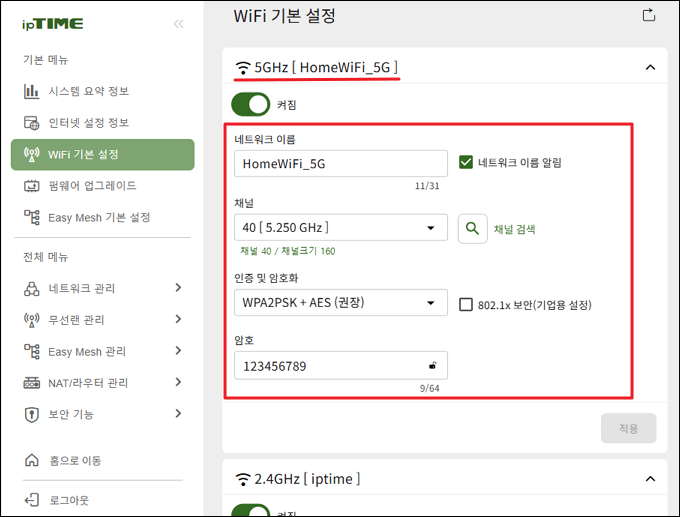Click the 네트워크 이름 HomeWiFi_5G field
The width and height of the screenshot is (680, 517).
coord(341,164)
